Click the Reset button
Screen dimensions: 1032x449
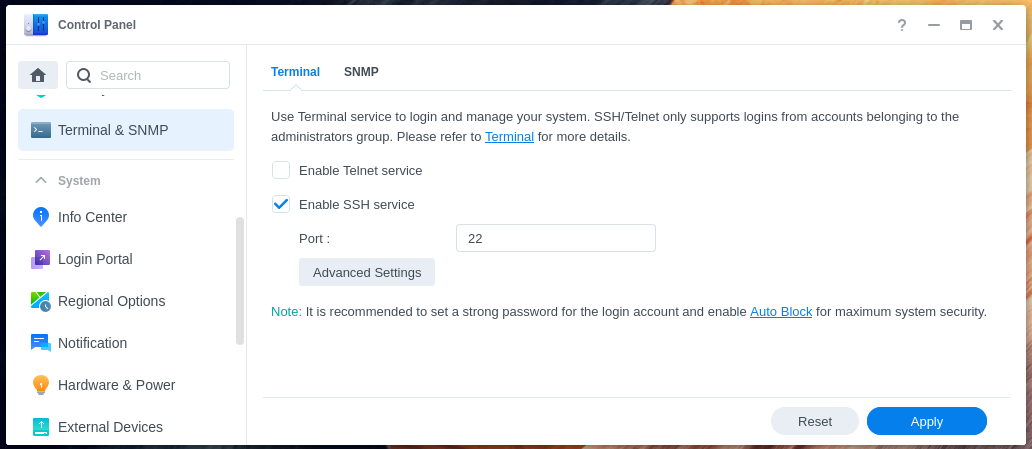pos(814,421)
